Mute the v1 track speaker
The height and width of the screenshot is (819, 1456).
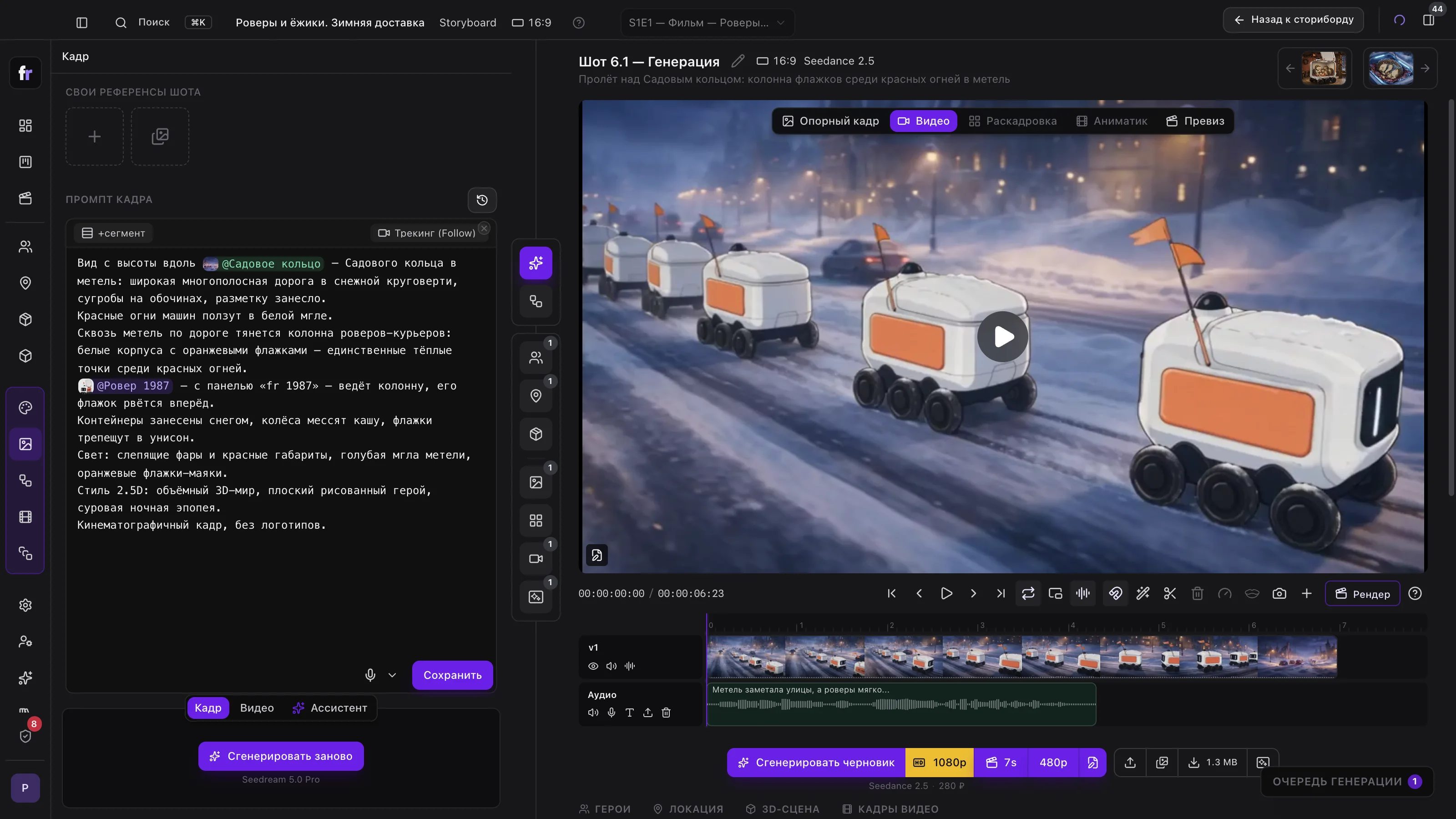(611, 666)
